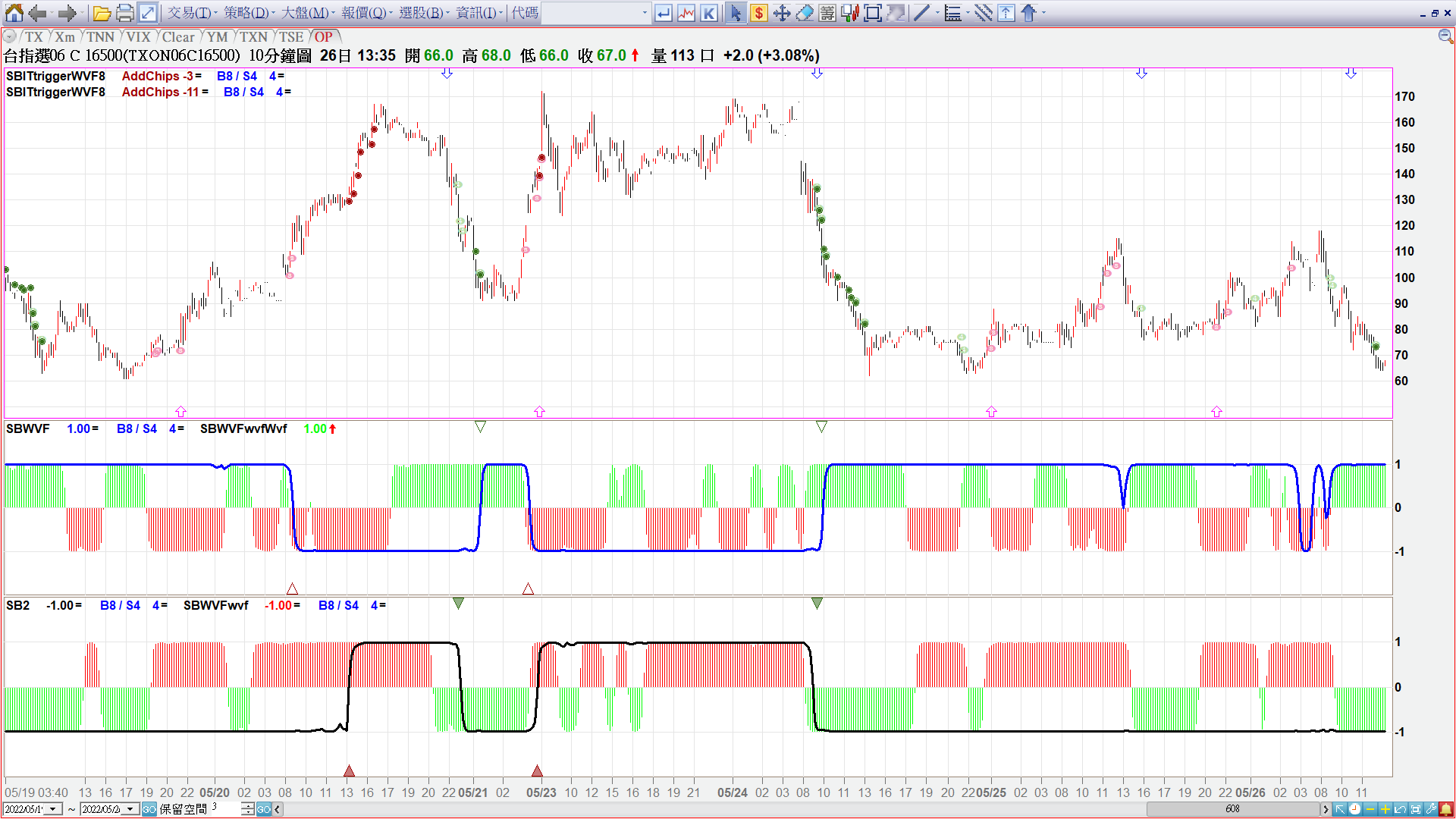
Task: Open the 策略(D) menu
Action: [246, 13]
